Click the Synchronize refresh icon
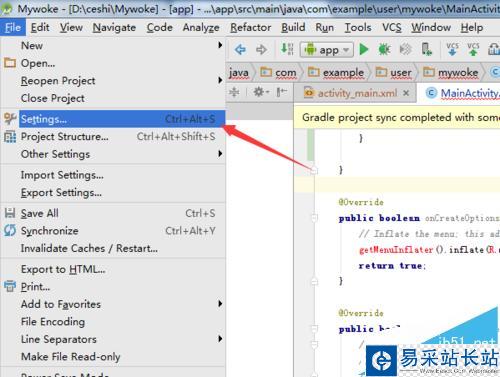The image size is (500, 377). tap(10, 230)
